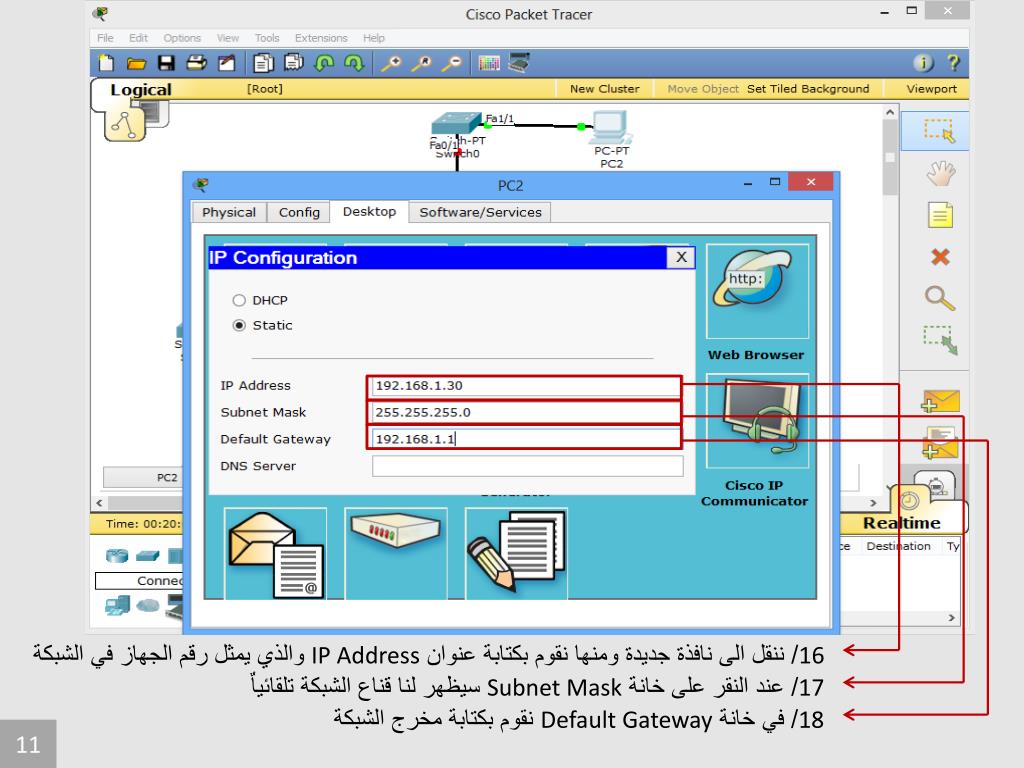Click the IP Address input field

coord(526,385)
